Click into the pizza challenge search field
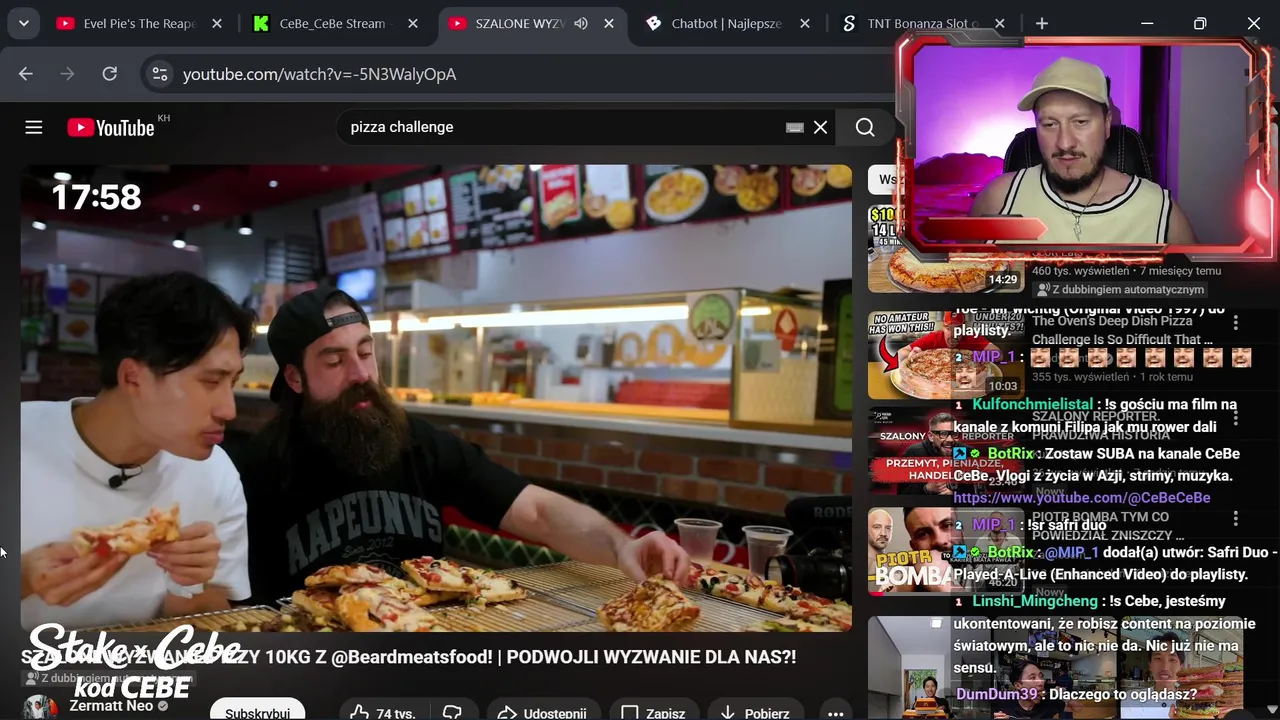The image size is (1280, 720). coord(560,127)
